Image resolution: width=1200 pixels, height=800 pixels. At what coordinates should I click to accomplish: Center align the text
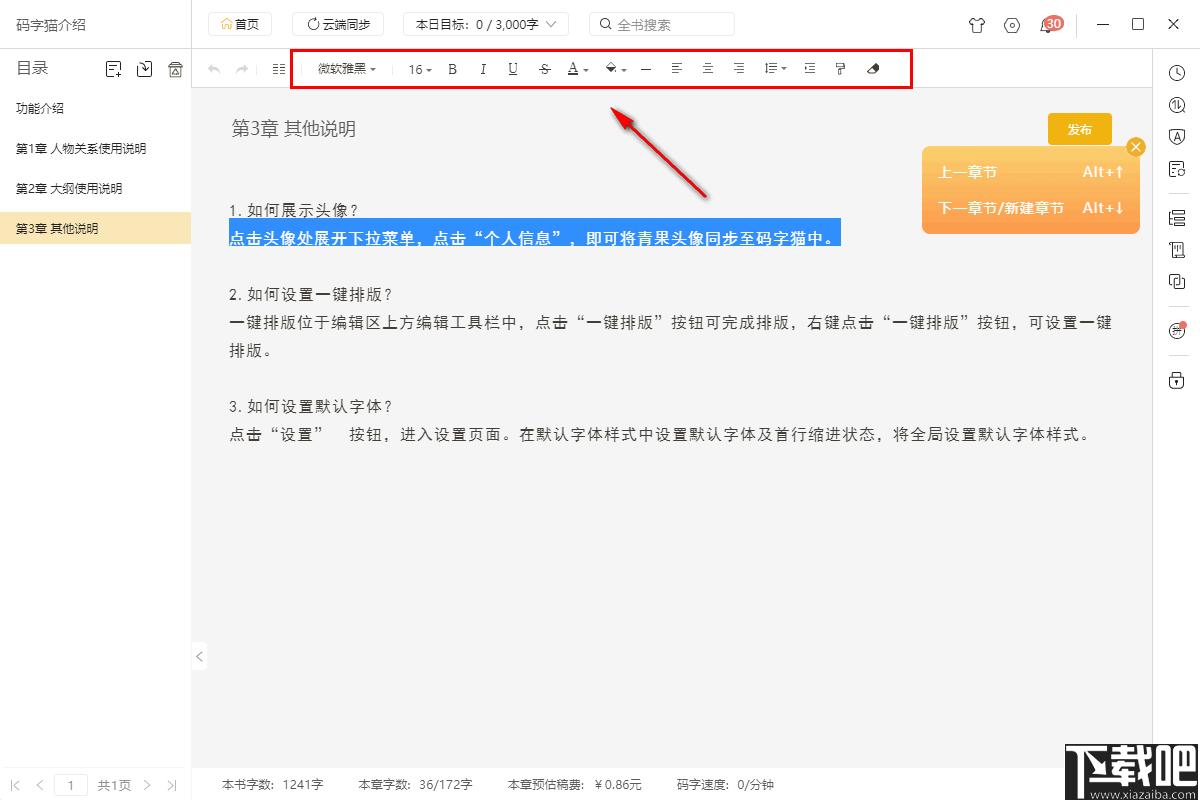pyautogui.click(x=707, y=69)
